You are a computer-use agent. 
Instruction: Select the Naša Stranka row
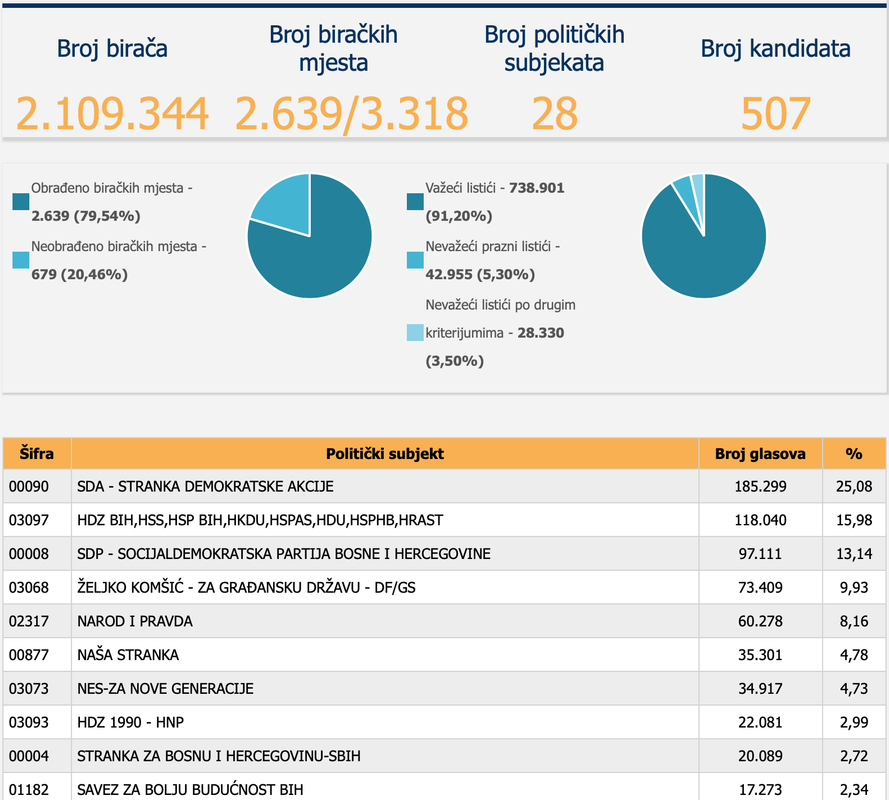point(444,655)
